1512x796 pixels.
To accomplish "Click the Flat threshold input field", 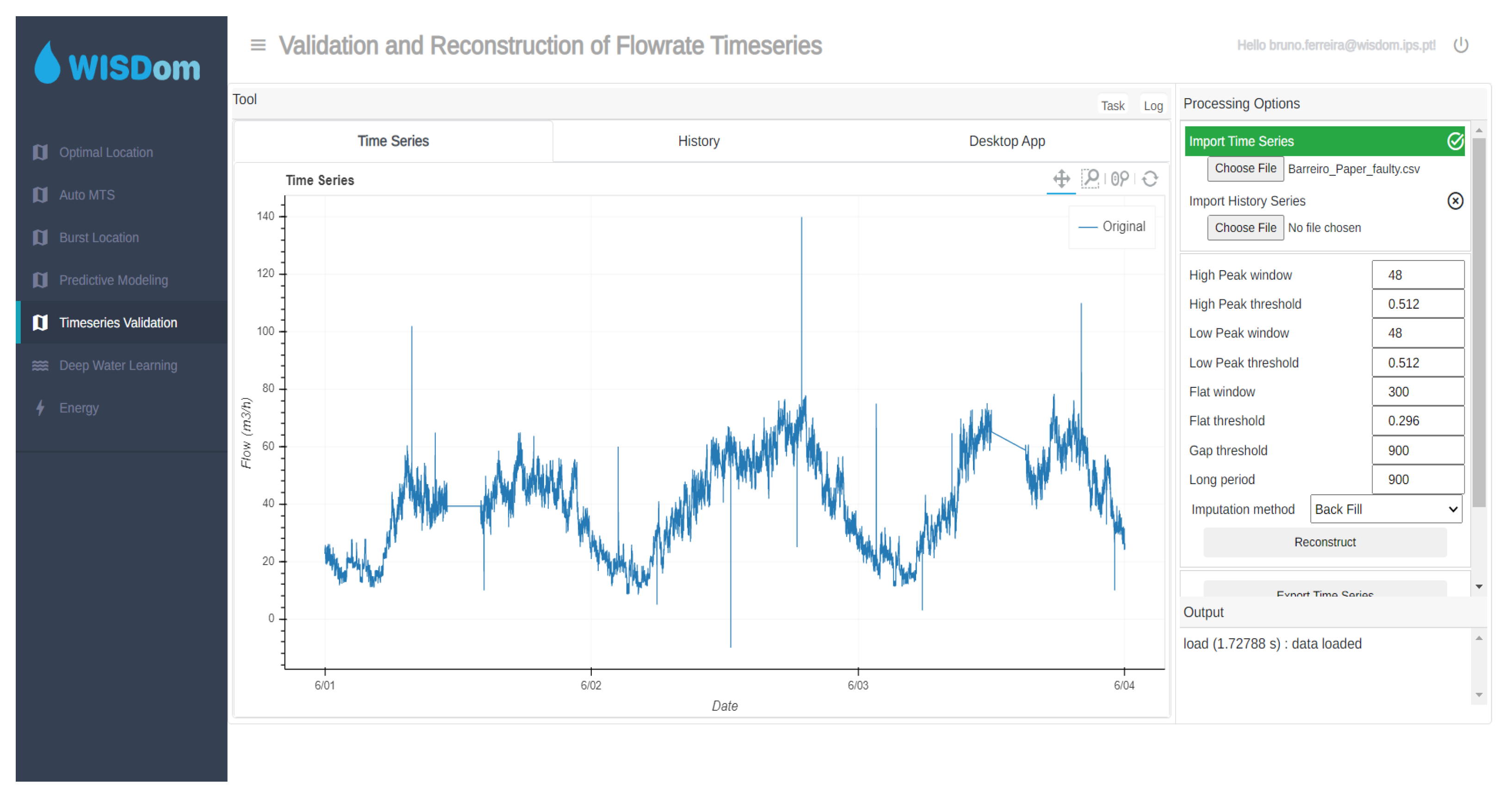I will (x=1417, y=421).
